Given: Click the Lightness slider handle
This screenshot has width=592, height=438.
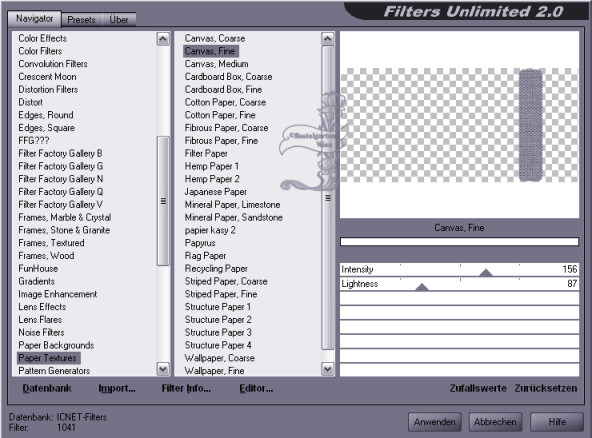Looking at the screenshot, I should tap(422, 287).
